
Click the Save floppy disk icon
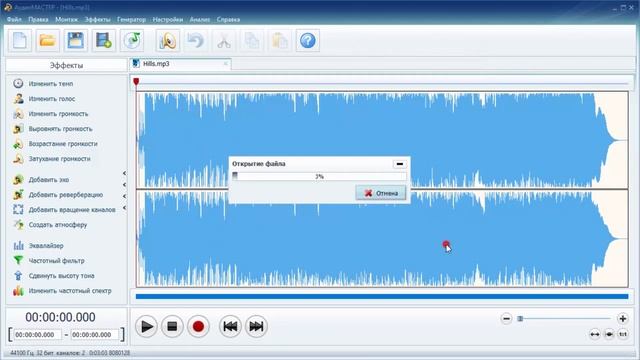(76, 41)
